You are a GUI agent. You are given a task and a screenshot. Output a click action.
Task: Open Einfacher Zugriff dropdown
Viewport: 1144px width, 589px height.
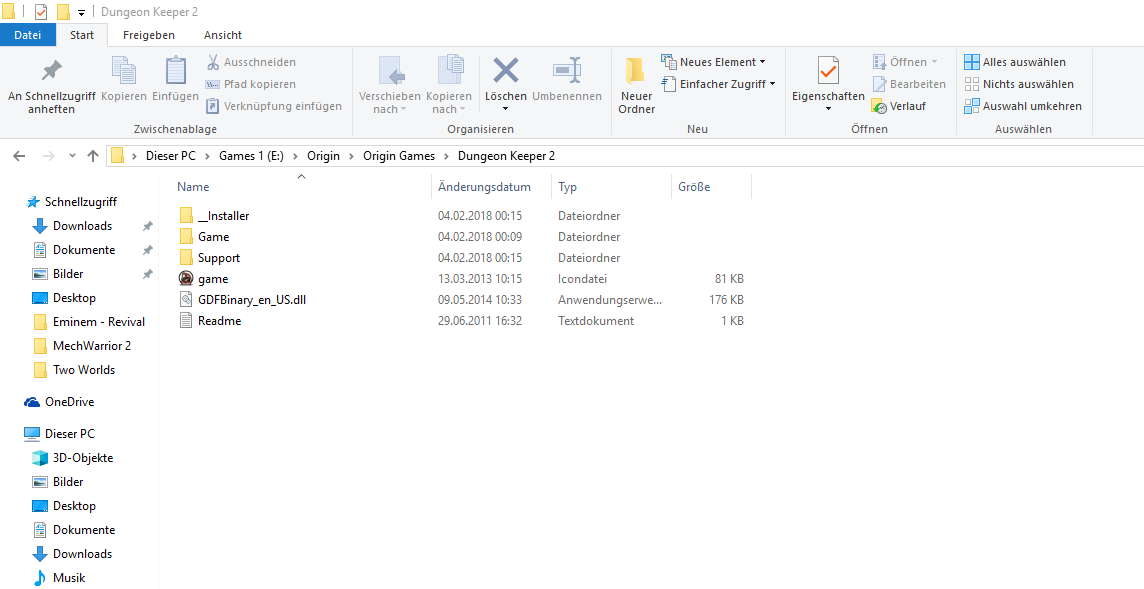click(x=718, y=84)
